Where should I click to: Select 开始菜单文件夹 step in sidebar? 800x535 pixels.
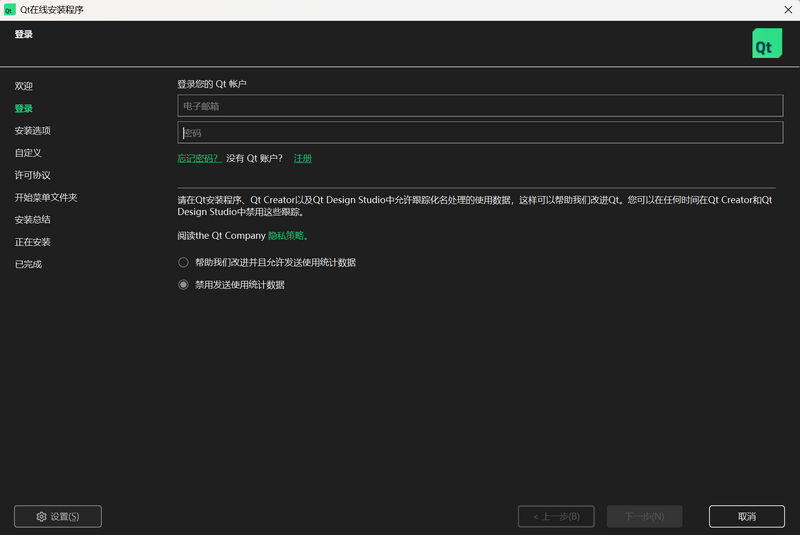click(x=46, y=197)
